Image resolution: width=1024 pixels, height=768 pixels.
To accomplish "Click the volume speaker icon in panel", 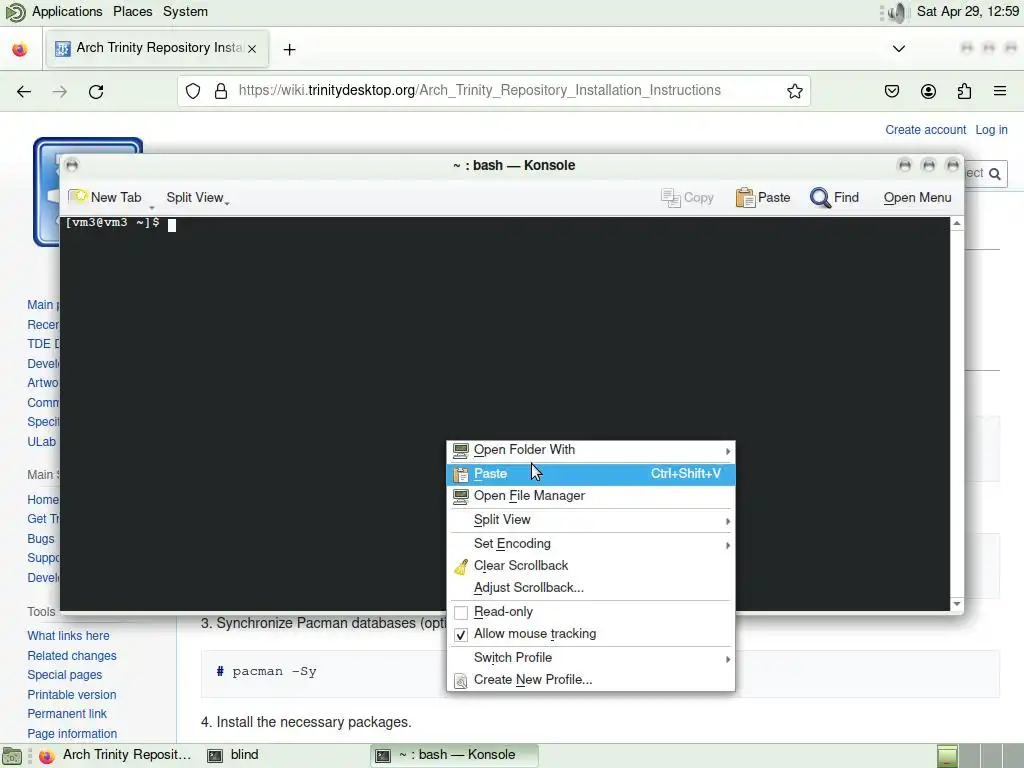I will point(897,12).
